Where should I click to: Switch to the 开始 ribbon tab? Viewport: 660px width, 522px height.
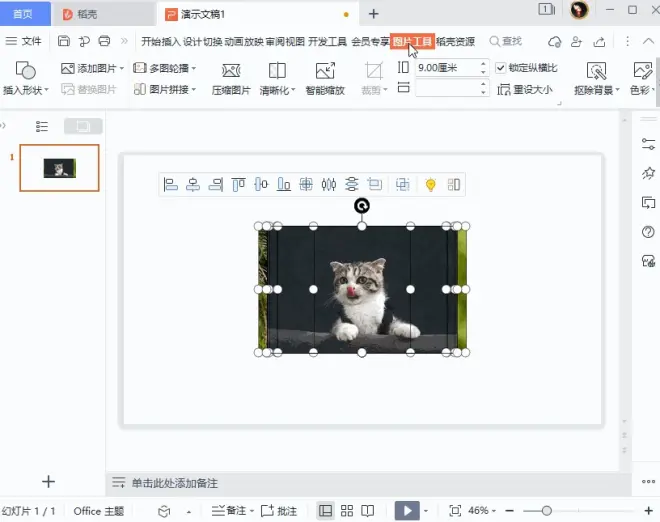point(151,41)
